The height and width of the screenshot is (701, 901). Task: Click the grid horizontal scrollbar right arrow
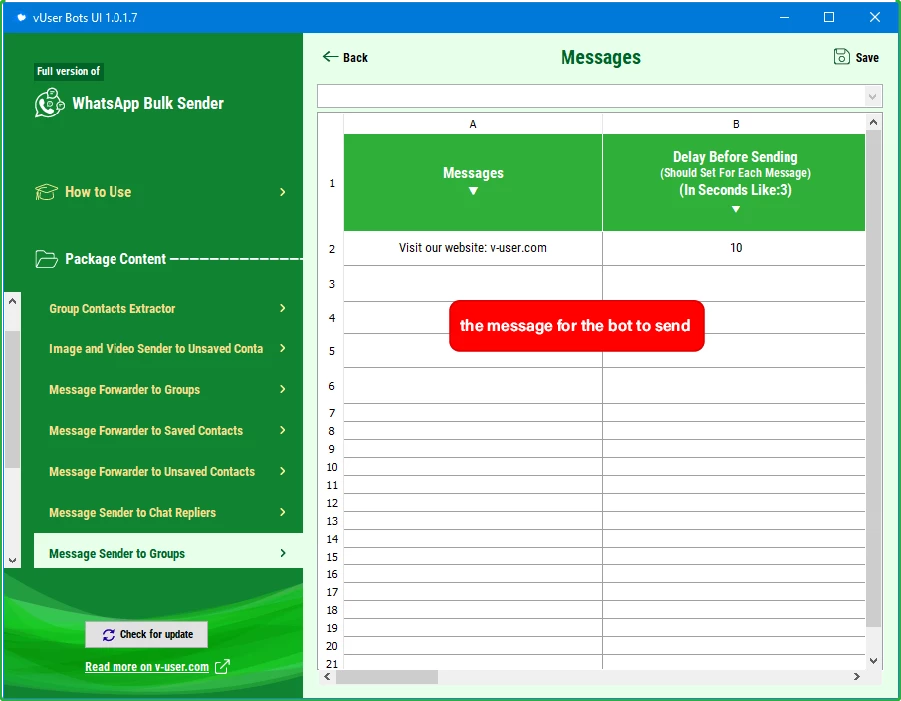coord(856,676)
